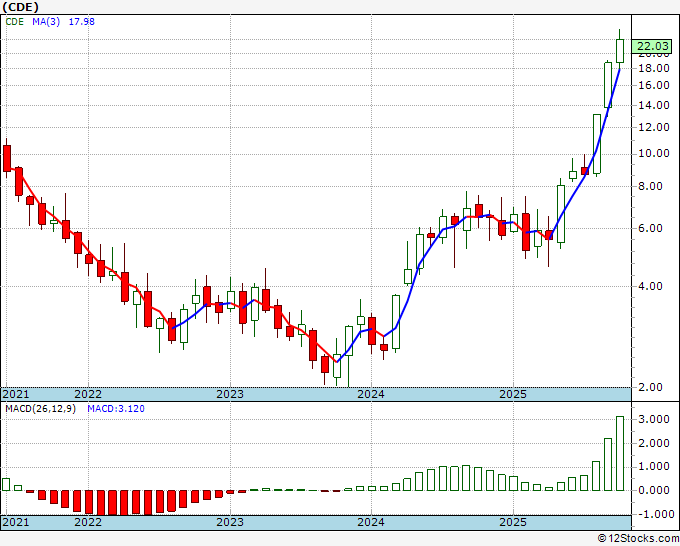Image resolution: width=680 pixels, height=546 pixels.
Task: Click the 0.000 MACD axis label
Action: click(654, 490)
